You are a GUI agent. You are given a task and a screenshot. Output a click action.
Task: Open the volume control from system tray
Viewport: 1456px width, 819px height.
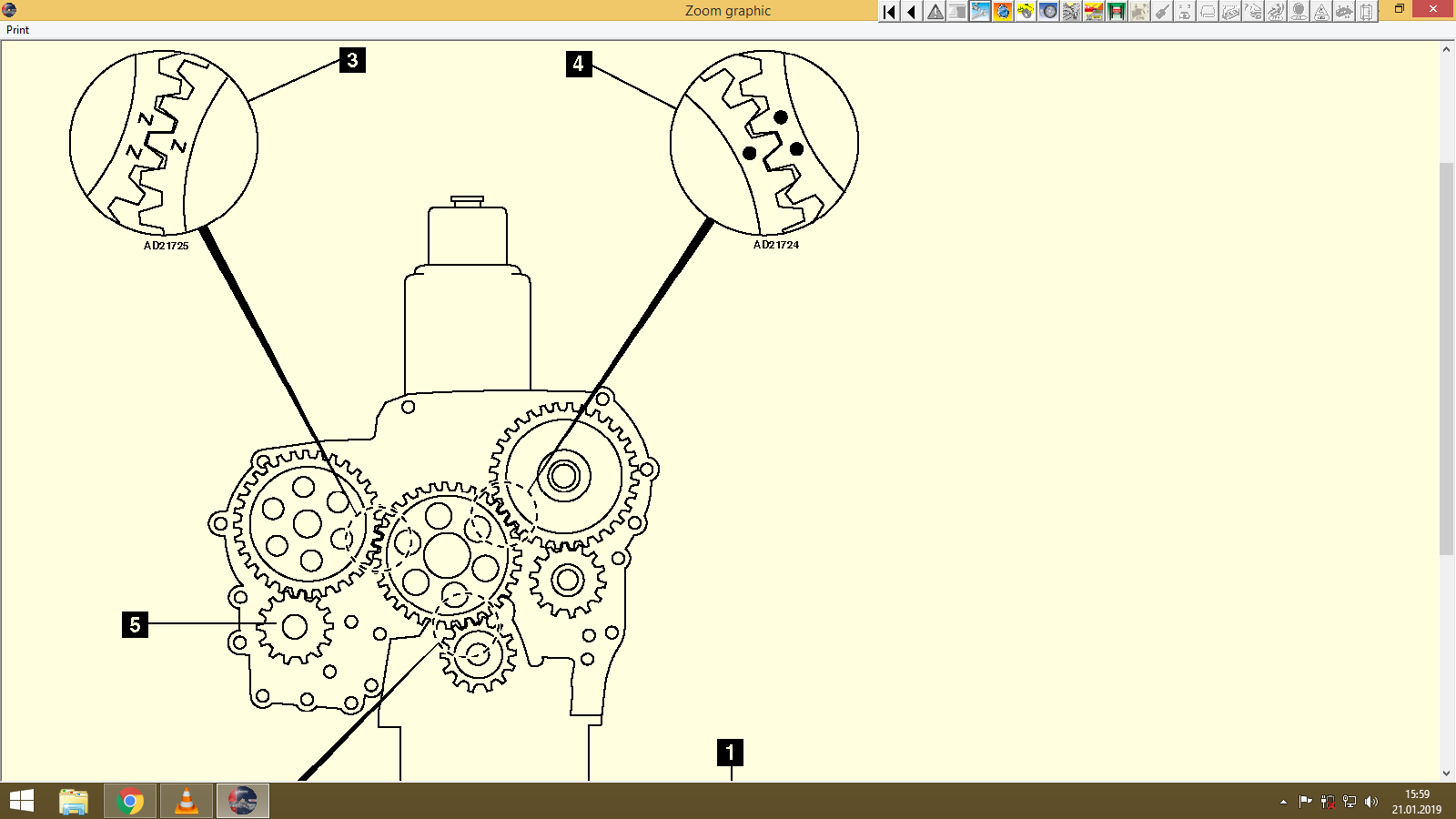[x=1372, y=802]
